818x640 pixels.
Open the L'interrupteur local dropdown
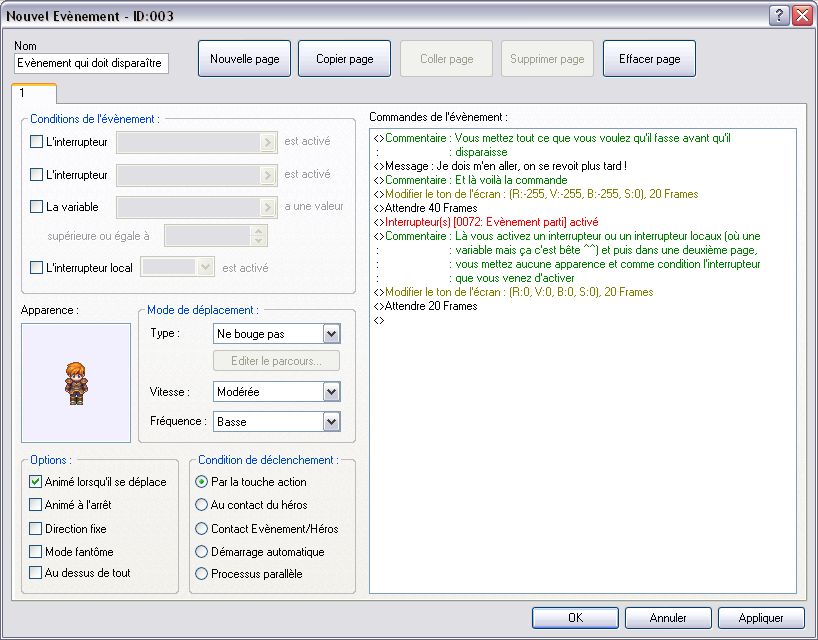pyautogui.click(x=206, y=268)
